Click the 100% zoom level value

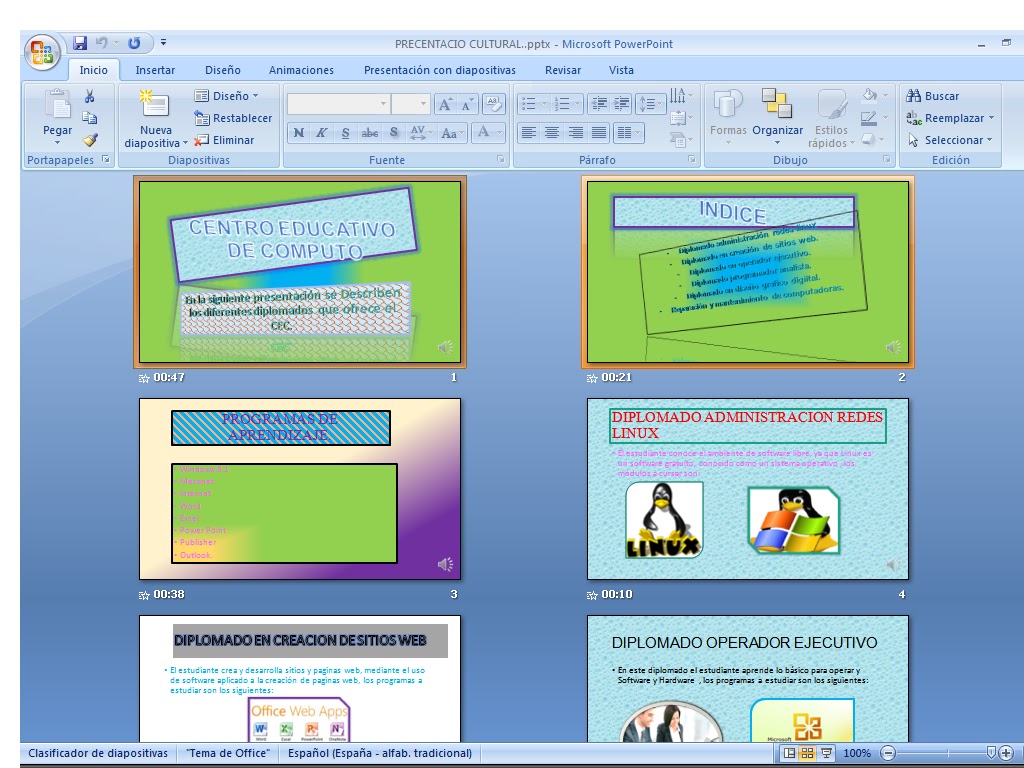point(857,753)
